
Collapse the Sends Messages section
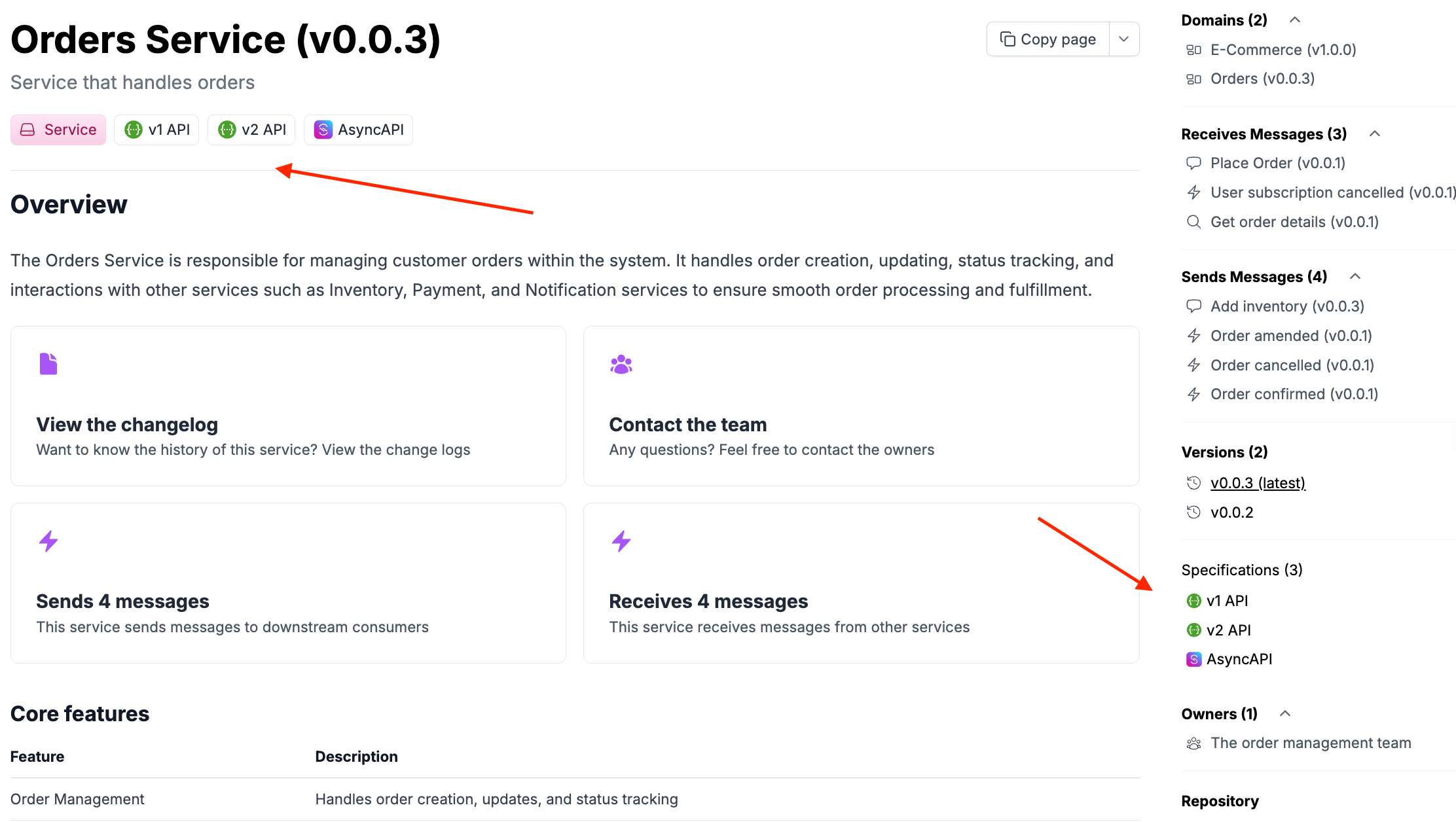pos(1355,276)
